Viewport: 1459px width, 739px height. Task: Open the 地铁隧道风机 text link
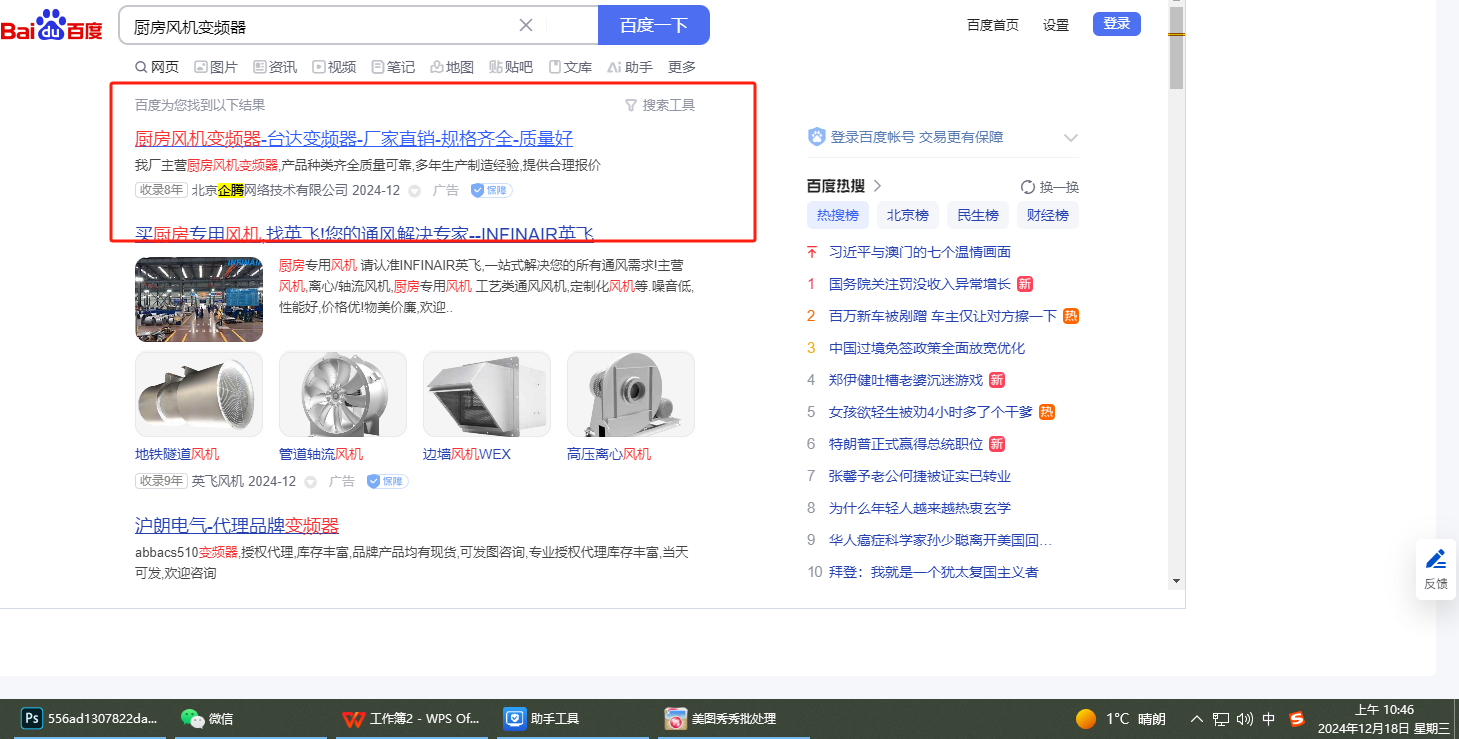[x=177, y=454]
